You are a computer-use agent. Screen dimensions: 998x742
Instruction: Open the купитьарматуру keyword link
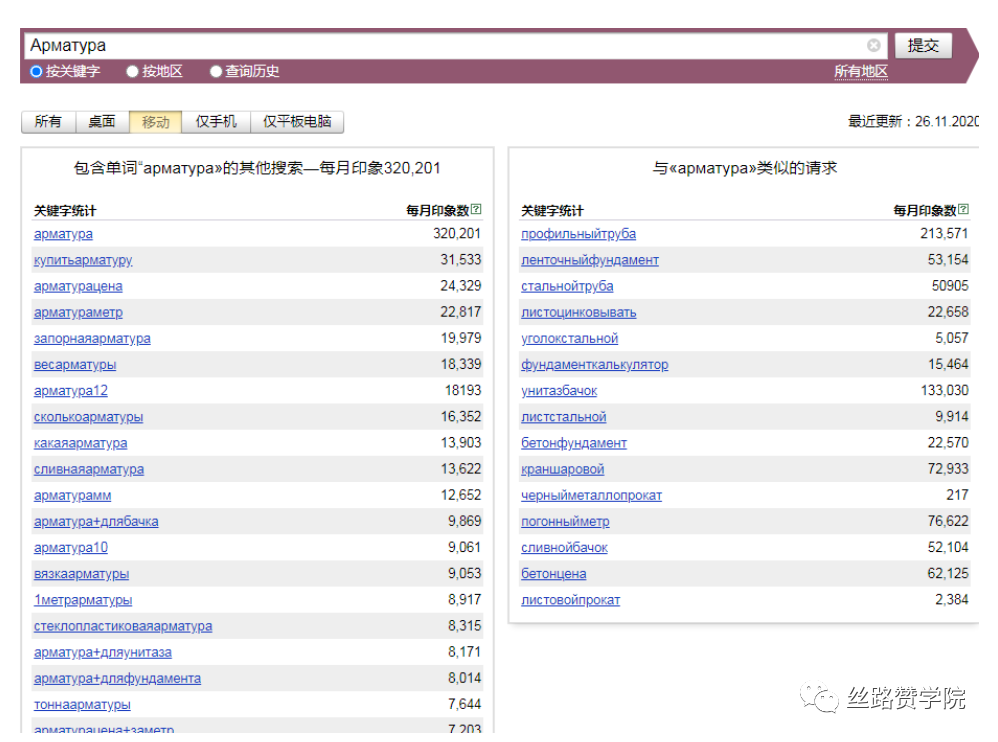(84, 260)
